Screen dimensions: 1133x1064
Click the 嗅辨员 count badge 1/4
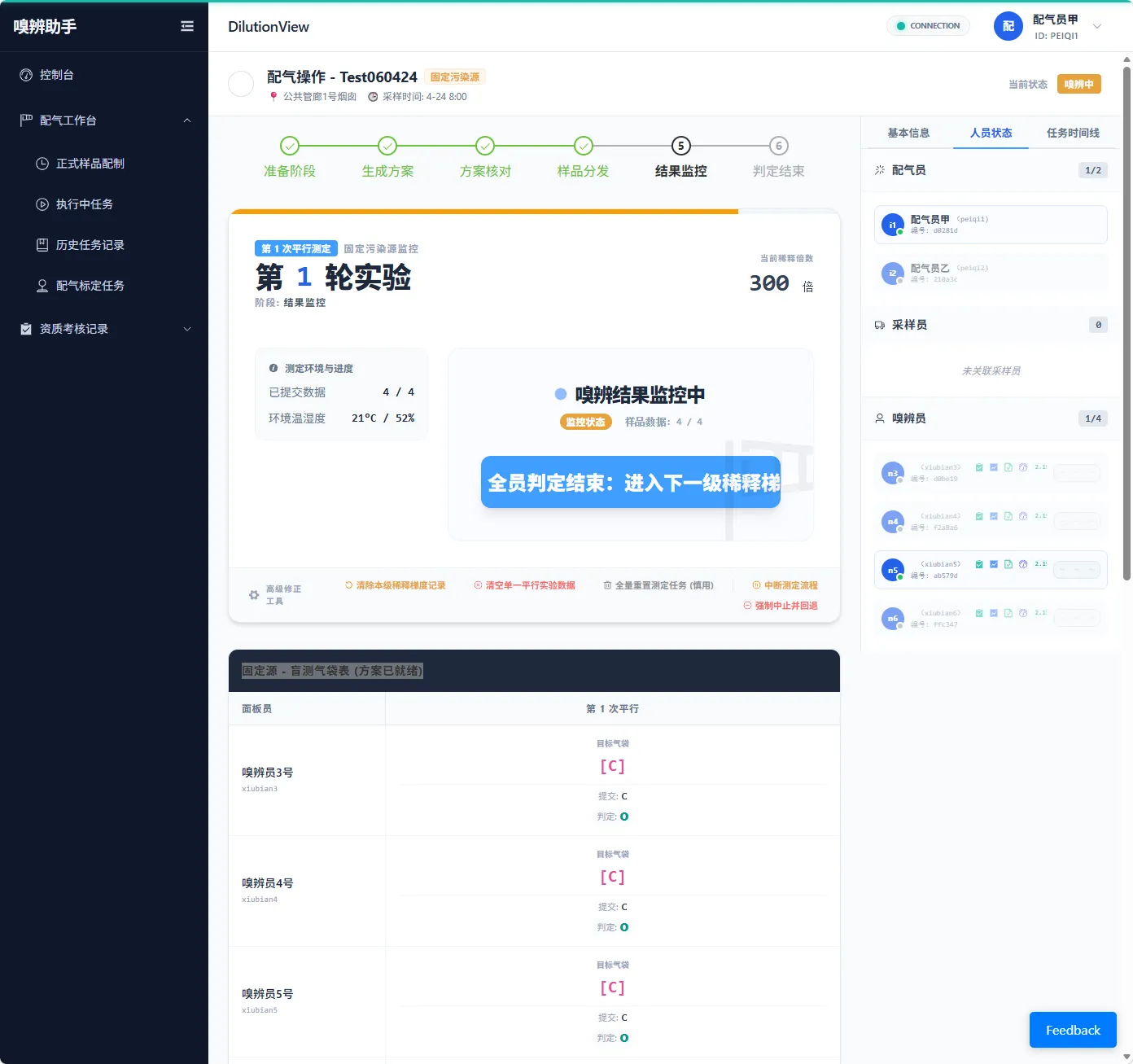click(1093, 418)
